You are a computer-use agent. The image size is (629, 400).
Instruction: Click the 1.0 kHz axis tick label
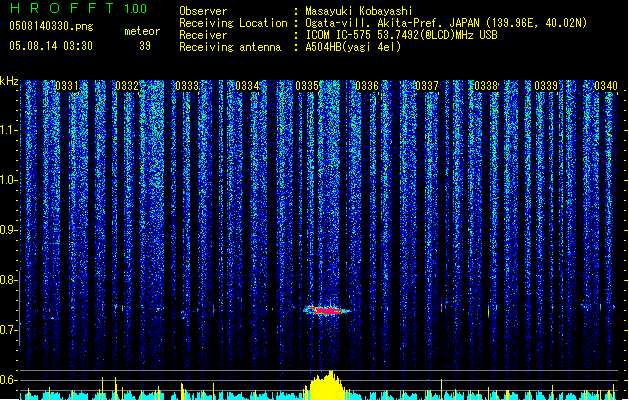(8, 180)
